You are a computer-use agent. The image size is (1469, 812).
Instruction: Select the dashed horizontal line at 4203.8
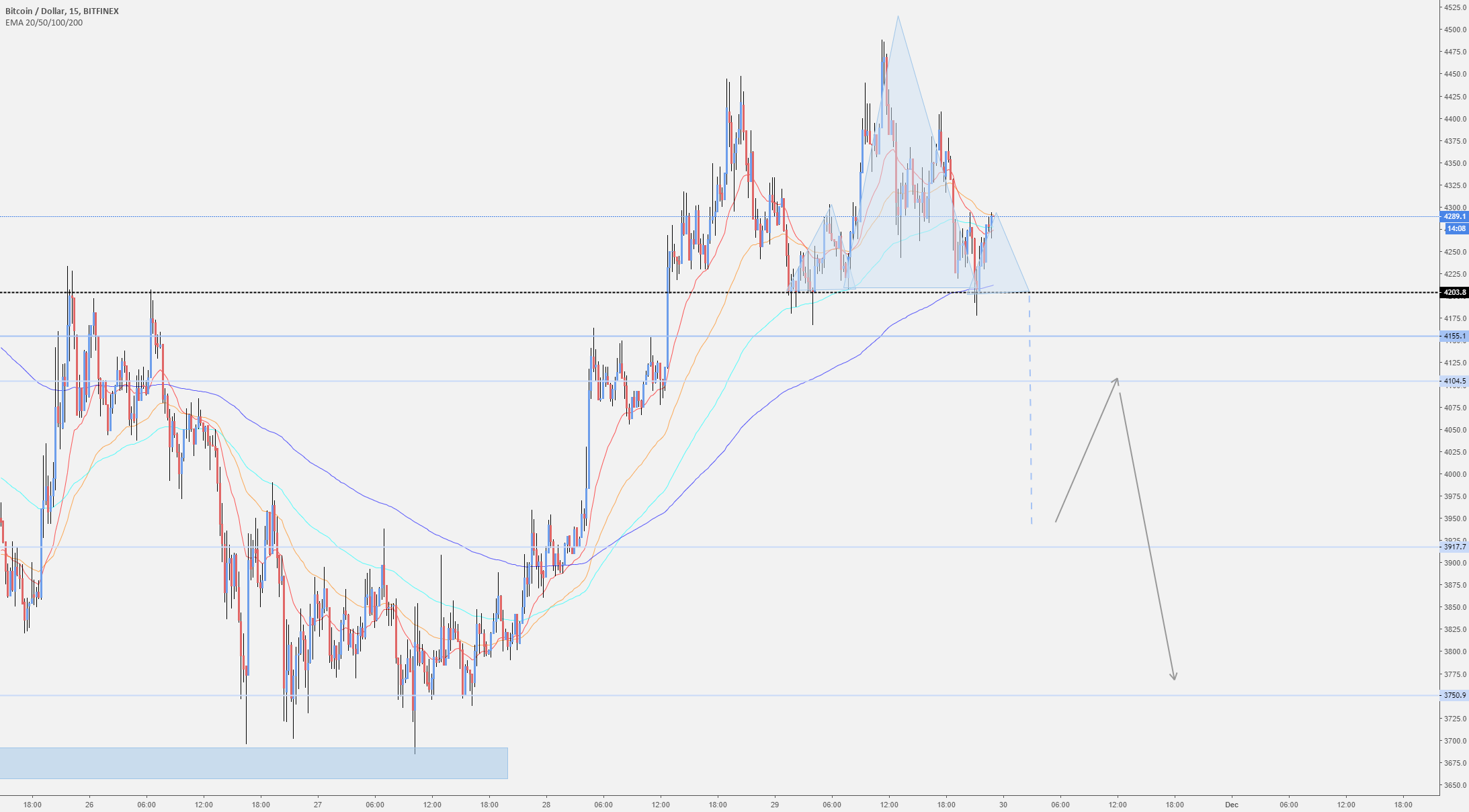[x=470, y=292]
